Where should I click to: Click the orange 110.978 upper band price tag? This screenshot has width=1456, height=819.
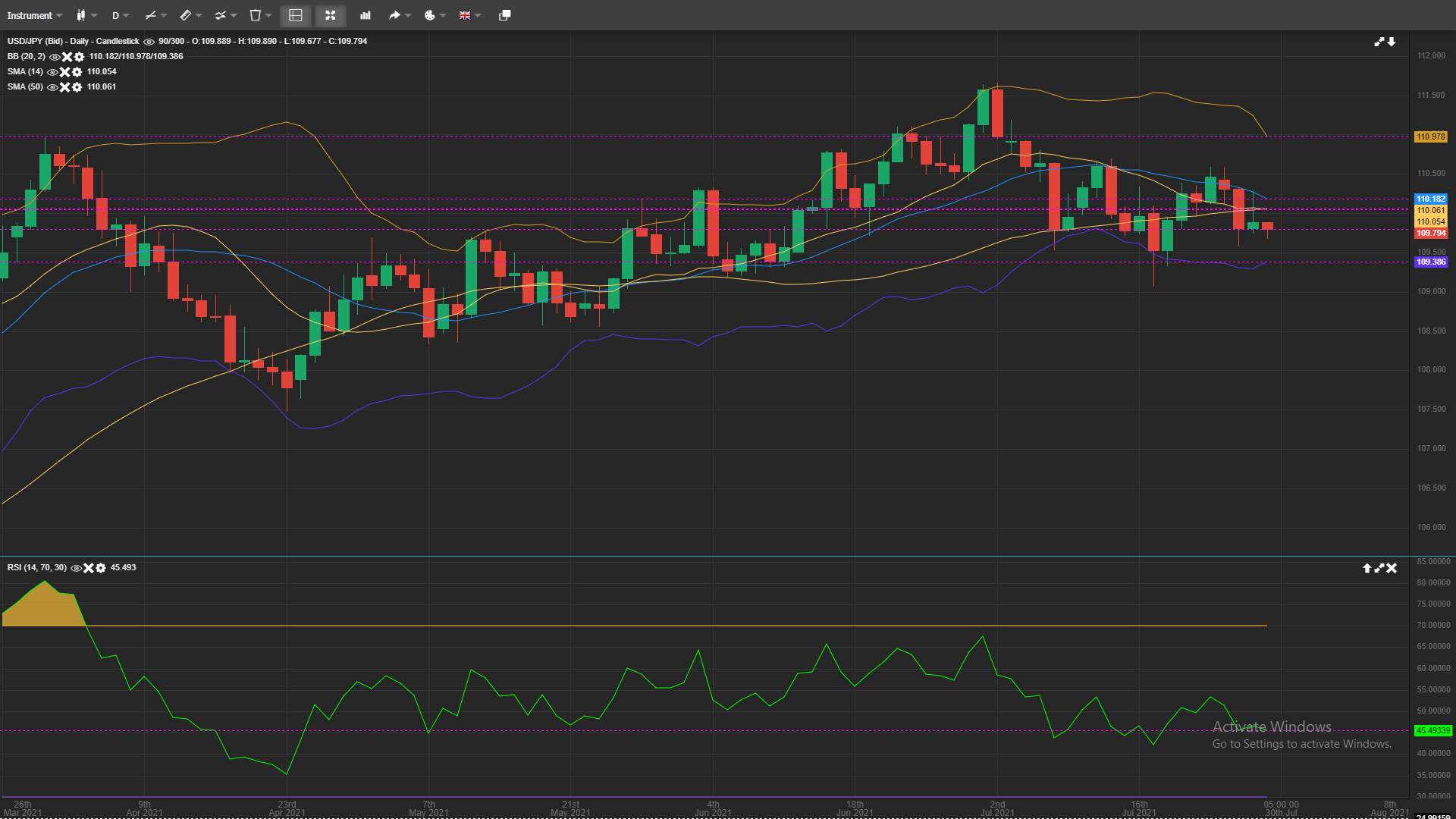click(1431, 136)
